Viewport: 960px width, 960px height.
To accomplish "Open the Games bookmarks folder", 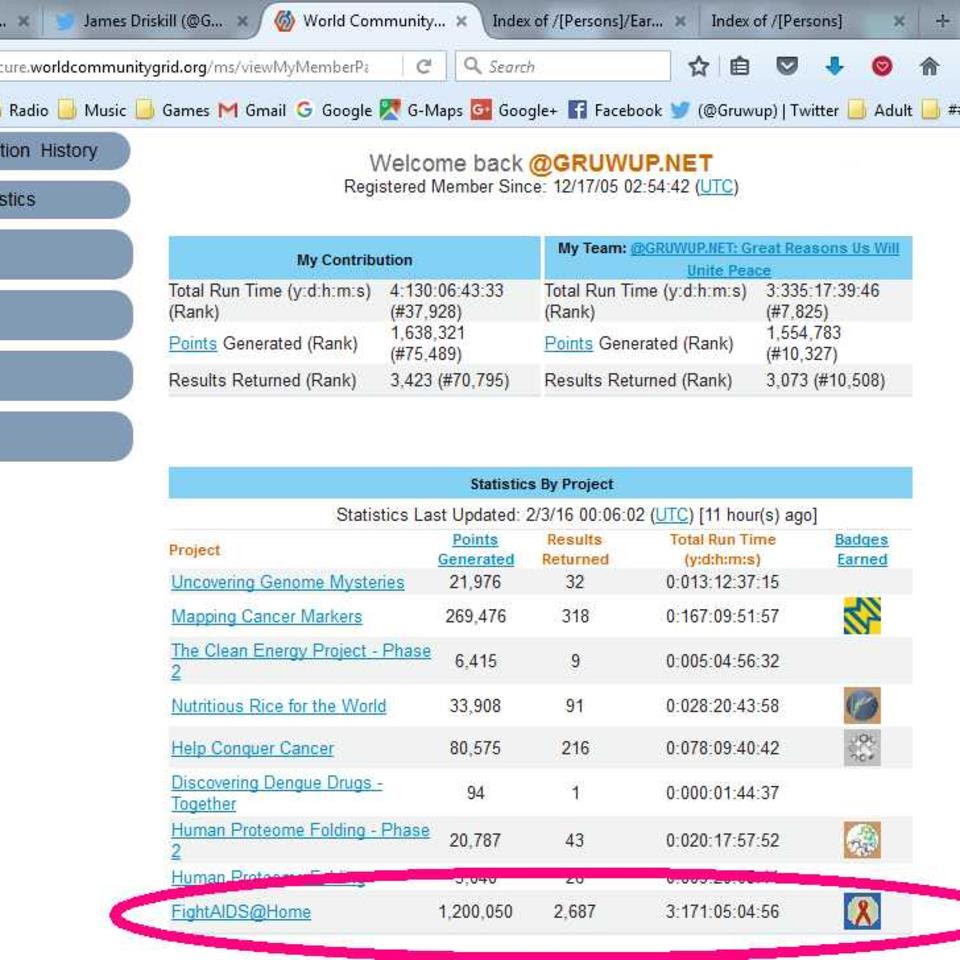I will coord(172,110).
